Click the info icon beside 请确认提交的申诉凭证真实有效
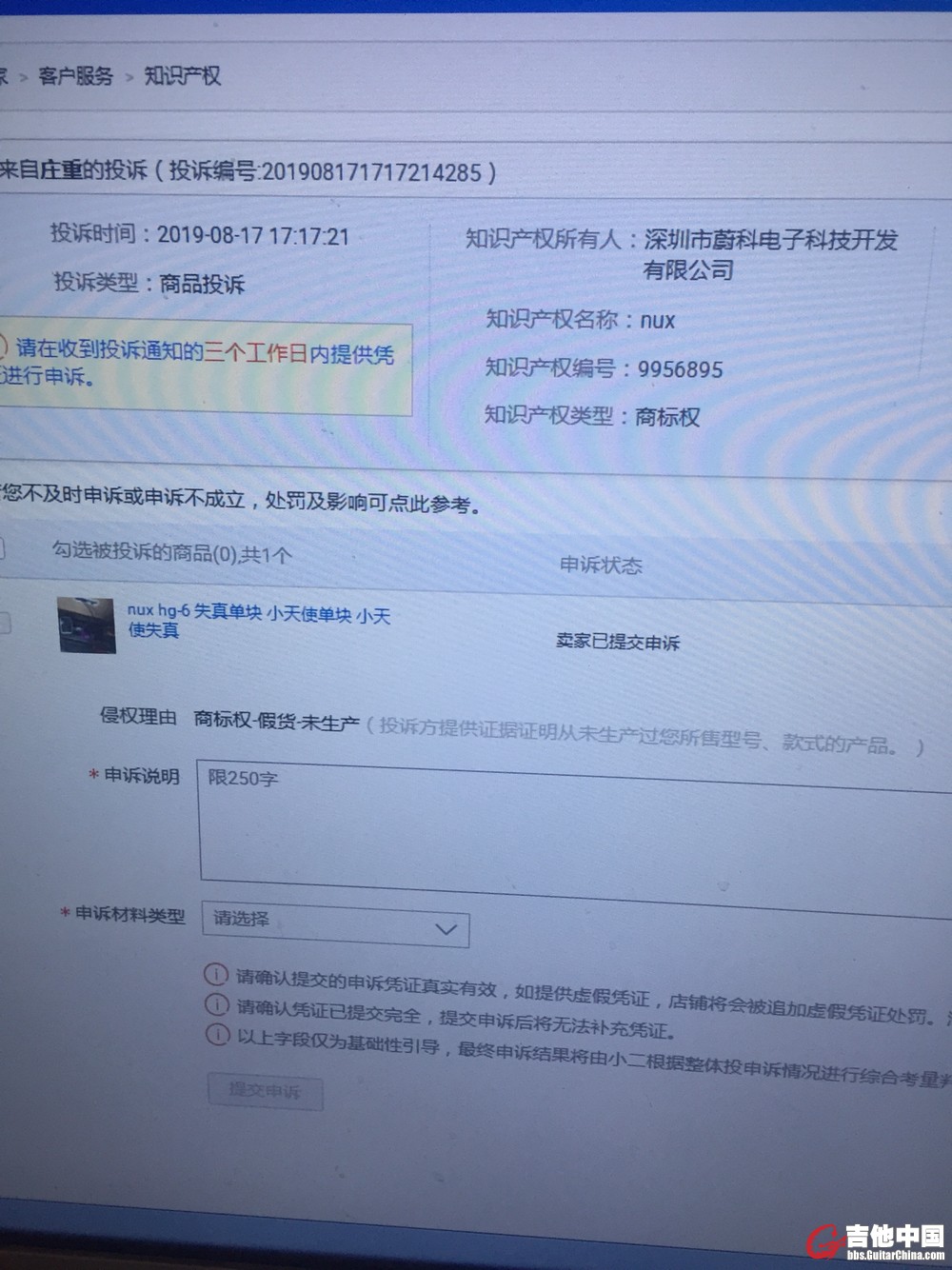952x1270 pixels. pos(216,974)
